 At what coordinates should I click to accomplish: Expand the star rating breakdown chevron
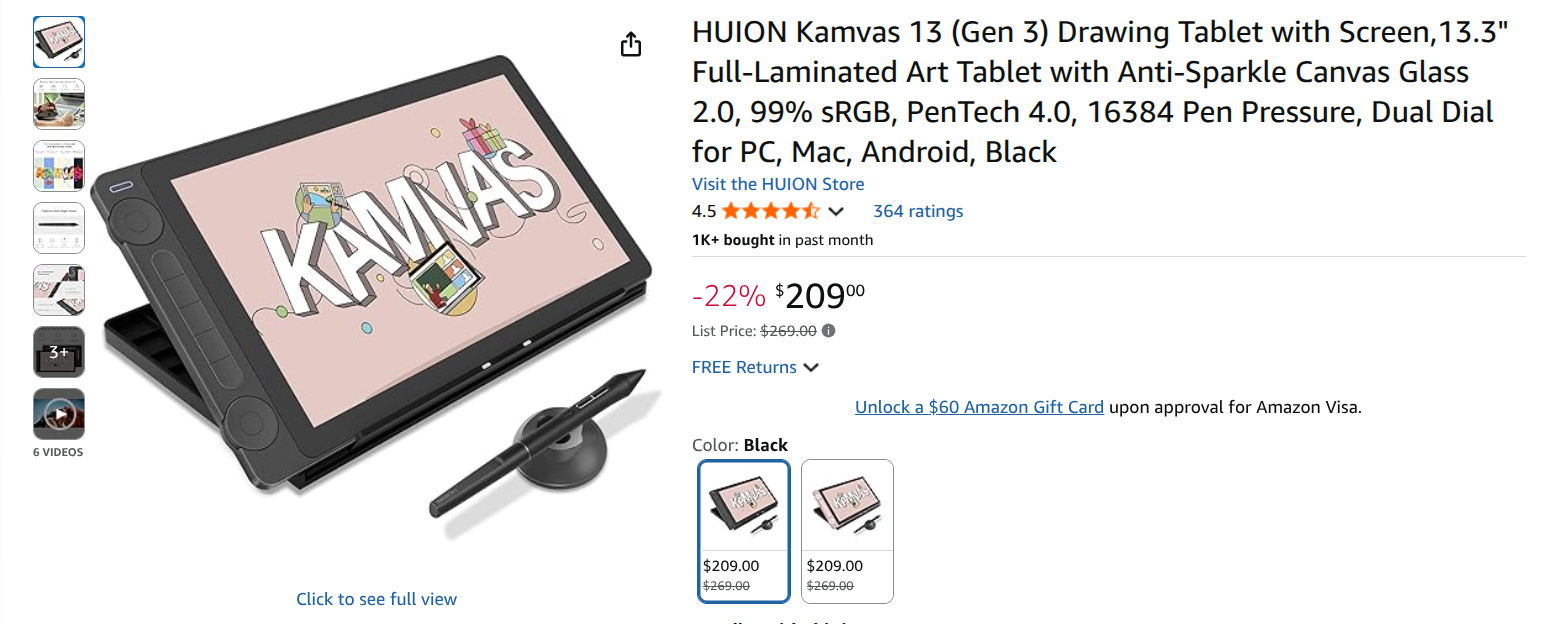pos(837,211)
